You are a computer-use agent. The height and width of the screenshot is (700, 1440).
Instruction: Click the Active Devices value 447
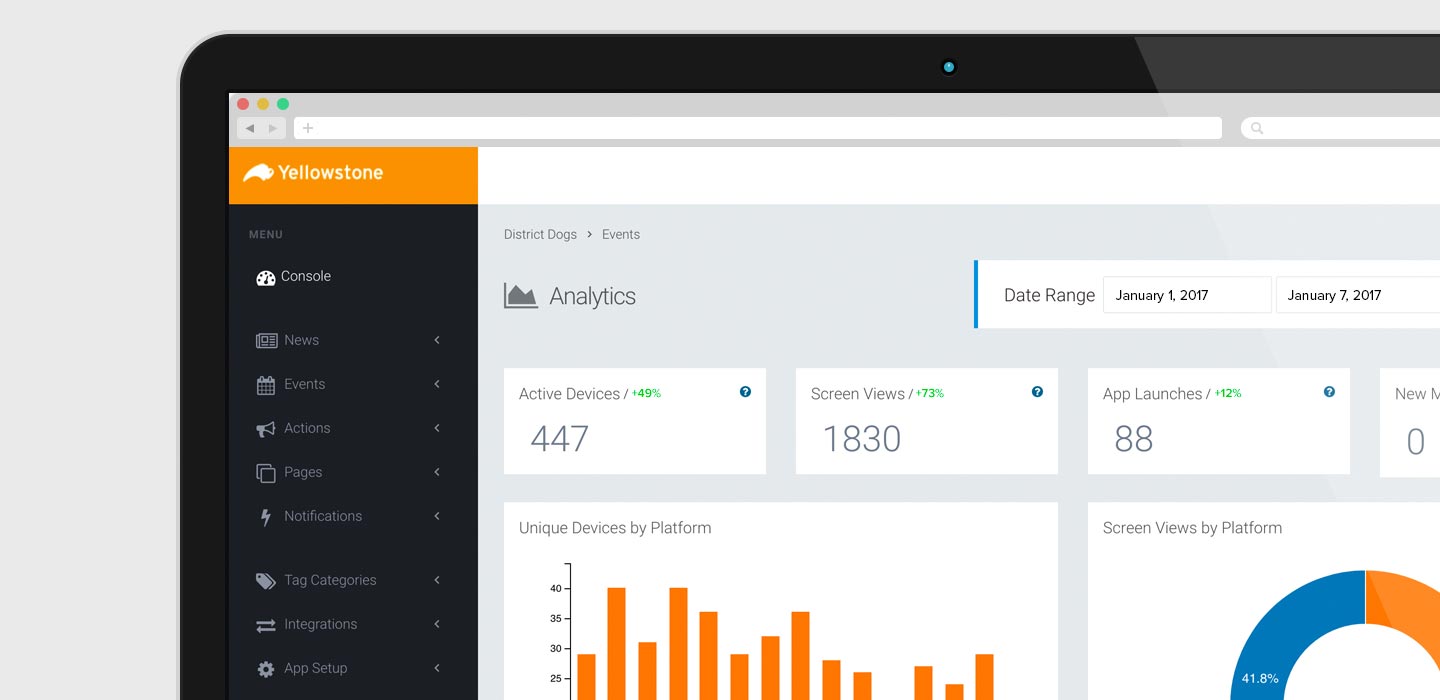click(559, 439)
